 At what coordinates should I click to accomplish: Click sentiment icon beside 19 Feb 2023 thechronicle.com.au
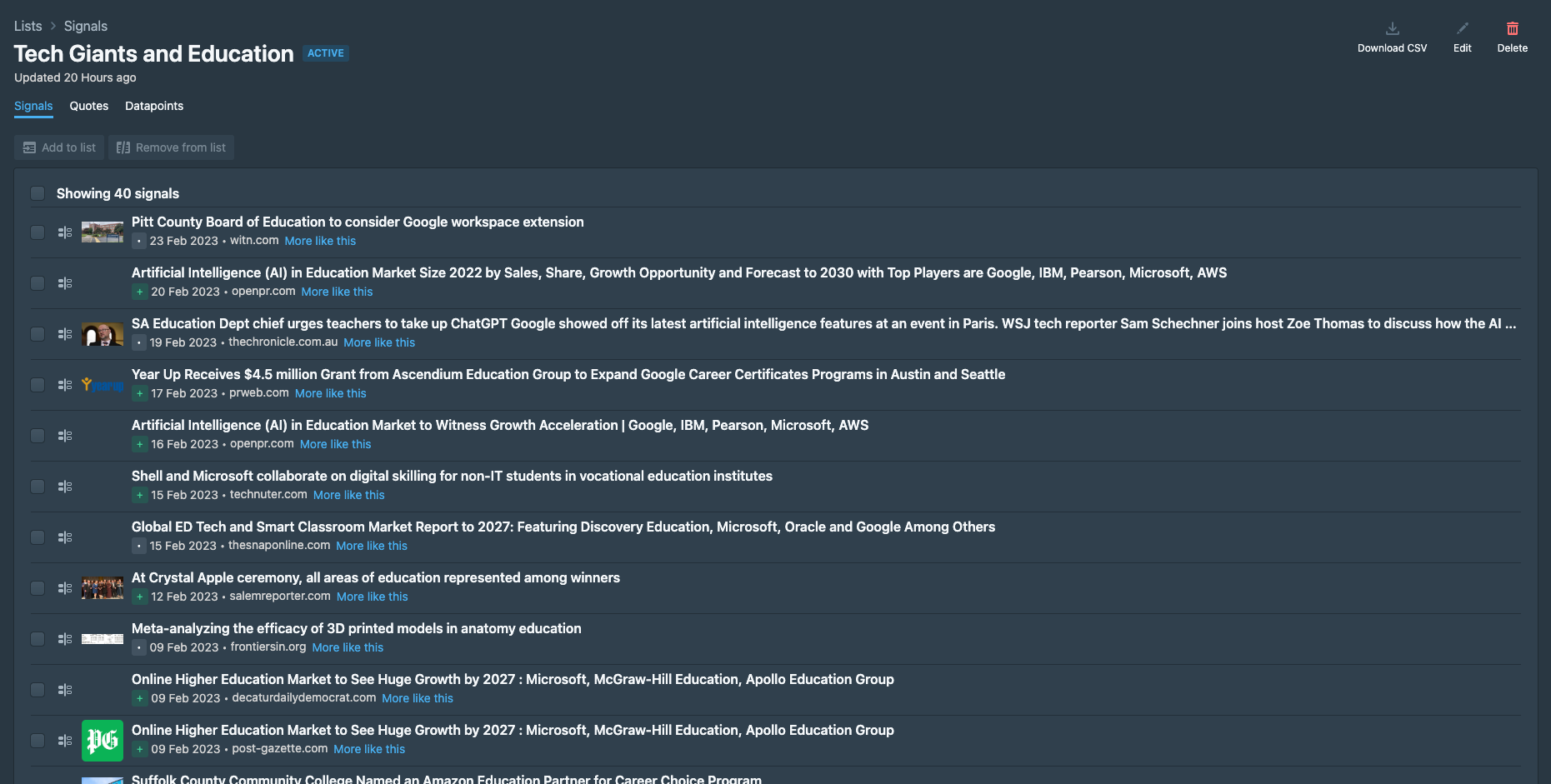pyautogui.click(x=139, y=342)
